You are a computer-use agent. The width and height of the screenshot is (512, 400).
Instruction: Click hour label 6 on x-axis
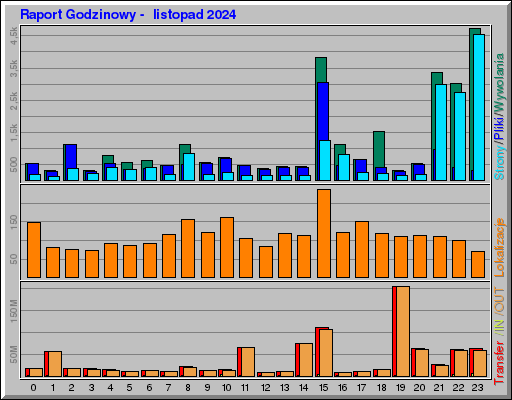149,388
